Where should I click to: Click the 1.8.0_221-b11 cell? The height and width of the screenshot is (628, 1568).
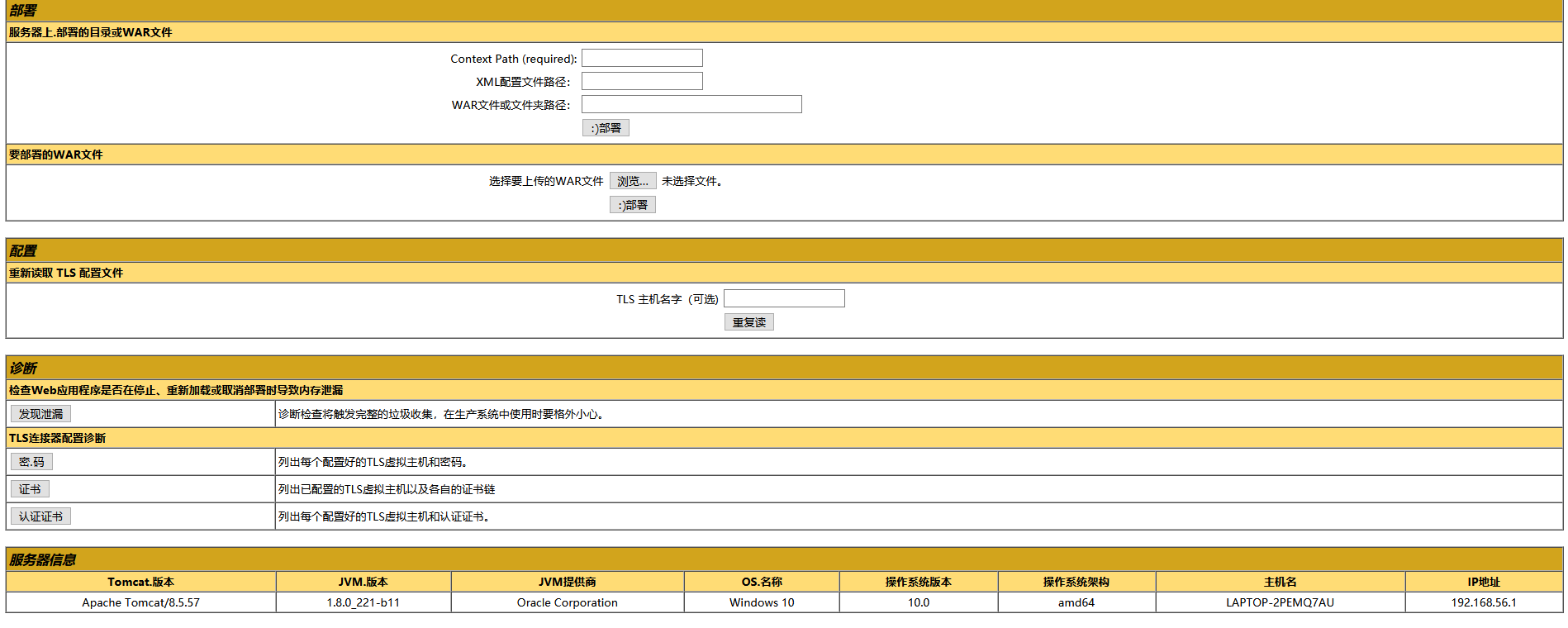(363, 602)
